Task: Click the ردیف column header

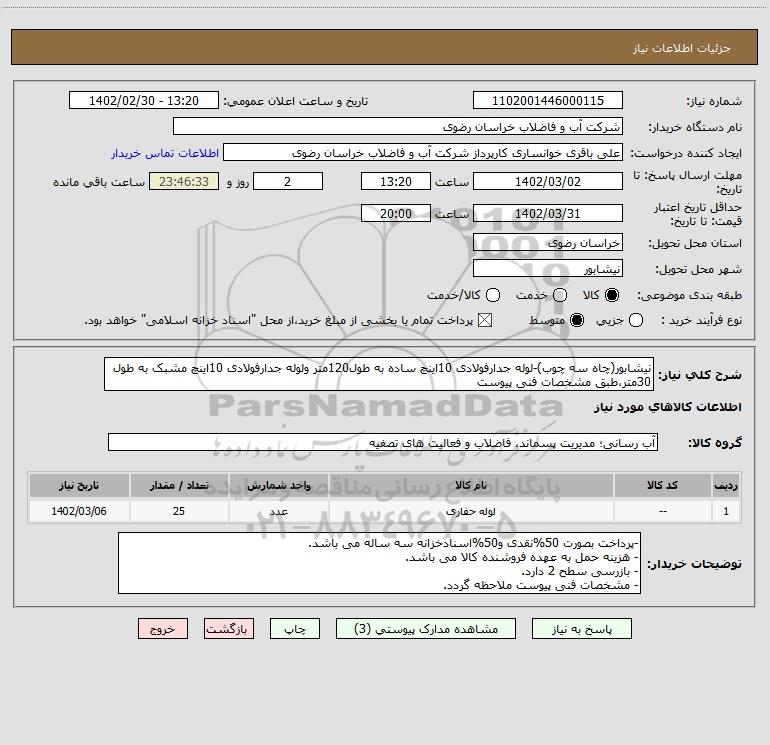Action: point(726,486)
